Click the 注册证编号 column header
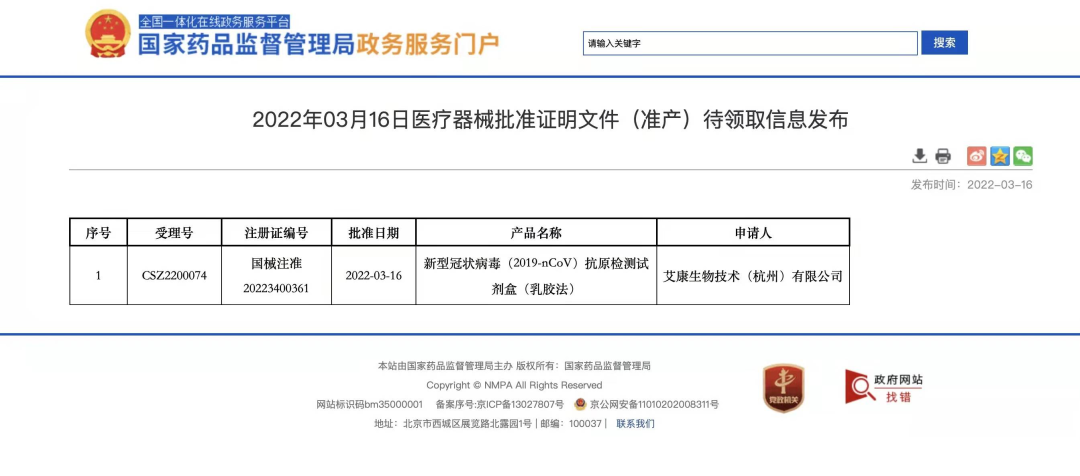The height and width of the screenshot is (476, 1080). [276, 233]
